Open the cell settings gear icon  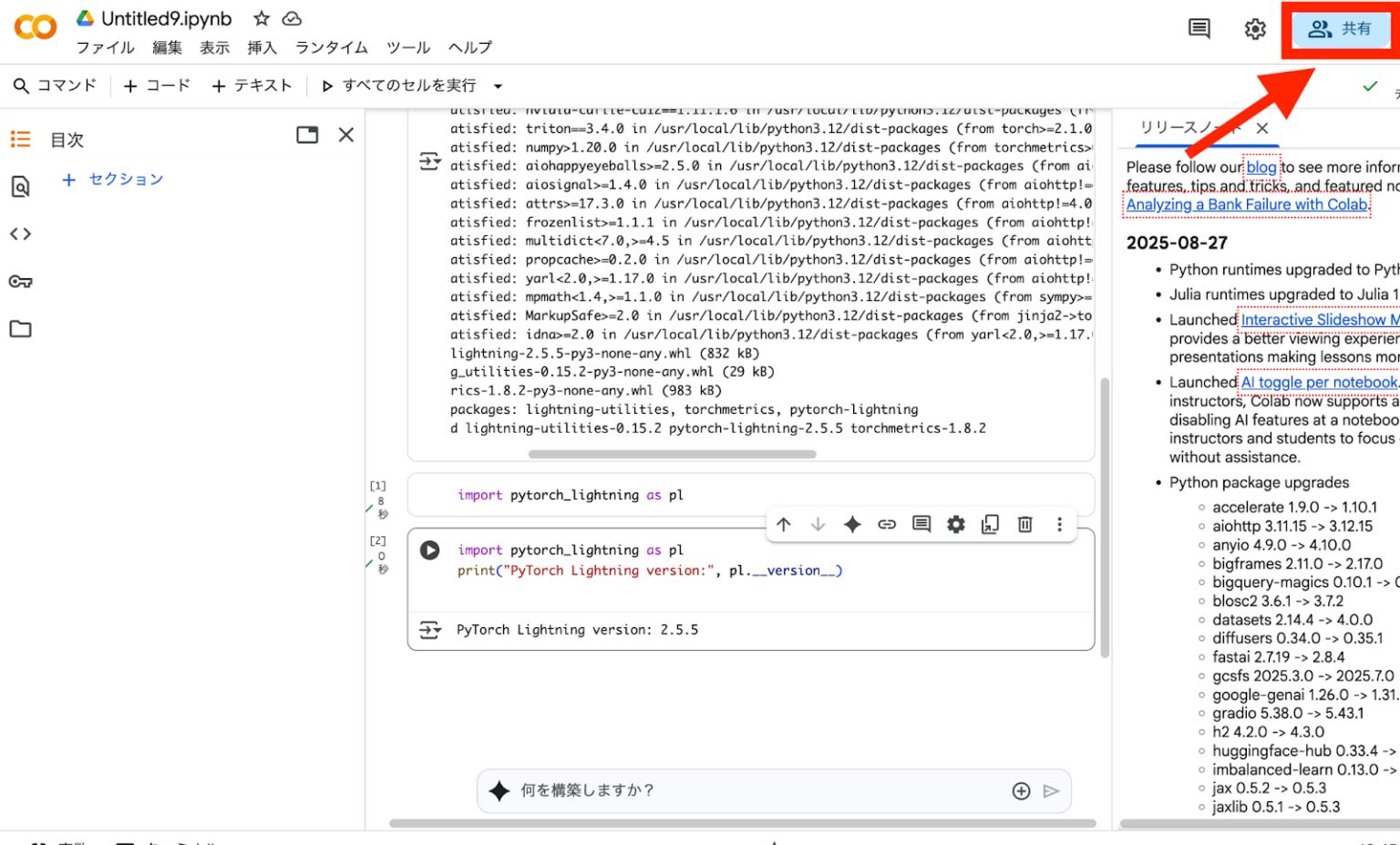coord(954,524)
